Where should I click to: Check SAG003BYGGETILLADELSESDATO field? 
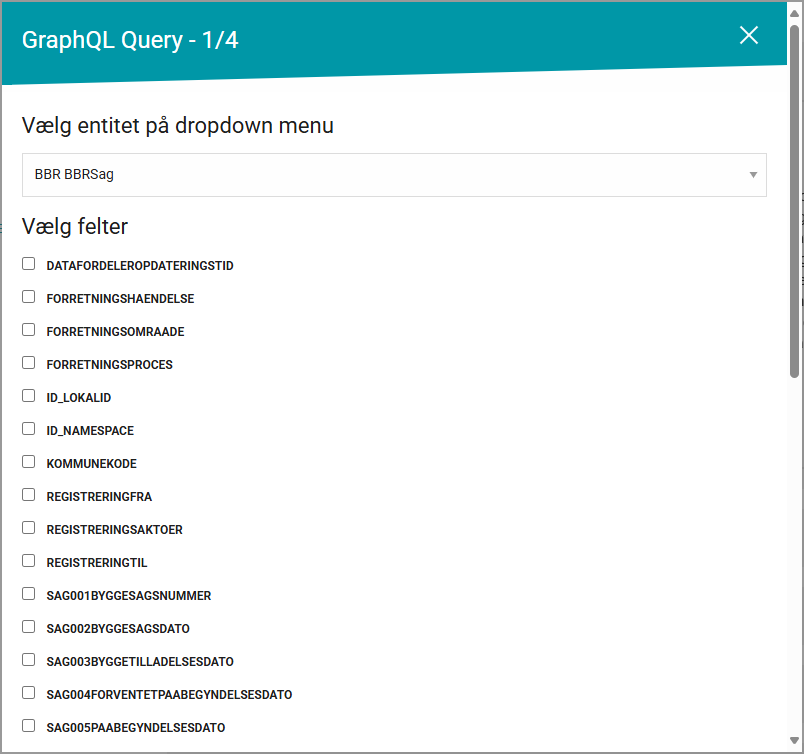pyautogui.click(x=29, y=660)
